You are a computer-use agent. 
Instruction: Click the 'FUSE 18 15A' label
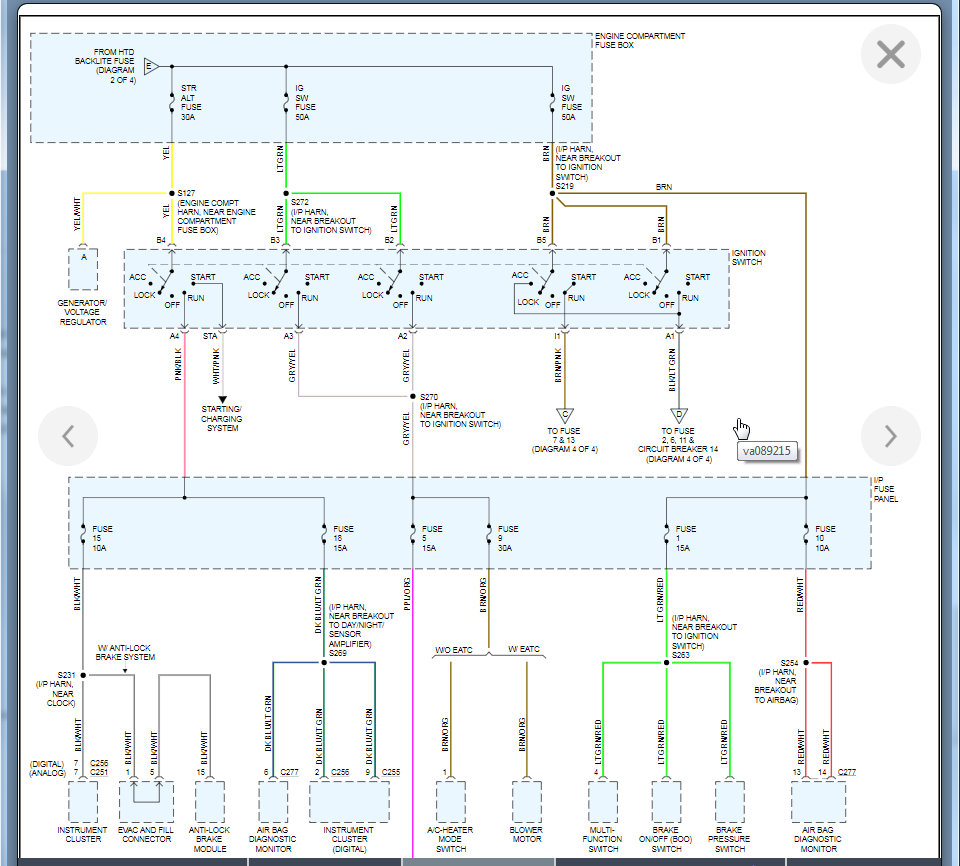(x=343, y=538)
